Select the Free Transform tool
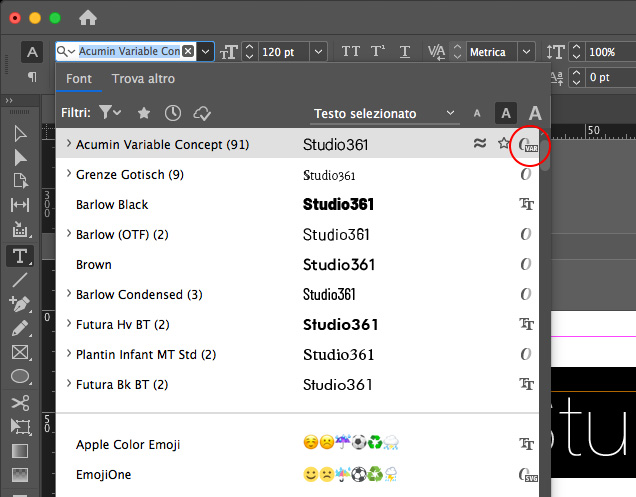This screenshot has width=636, height=497. pos(20,427)
